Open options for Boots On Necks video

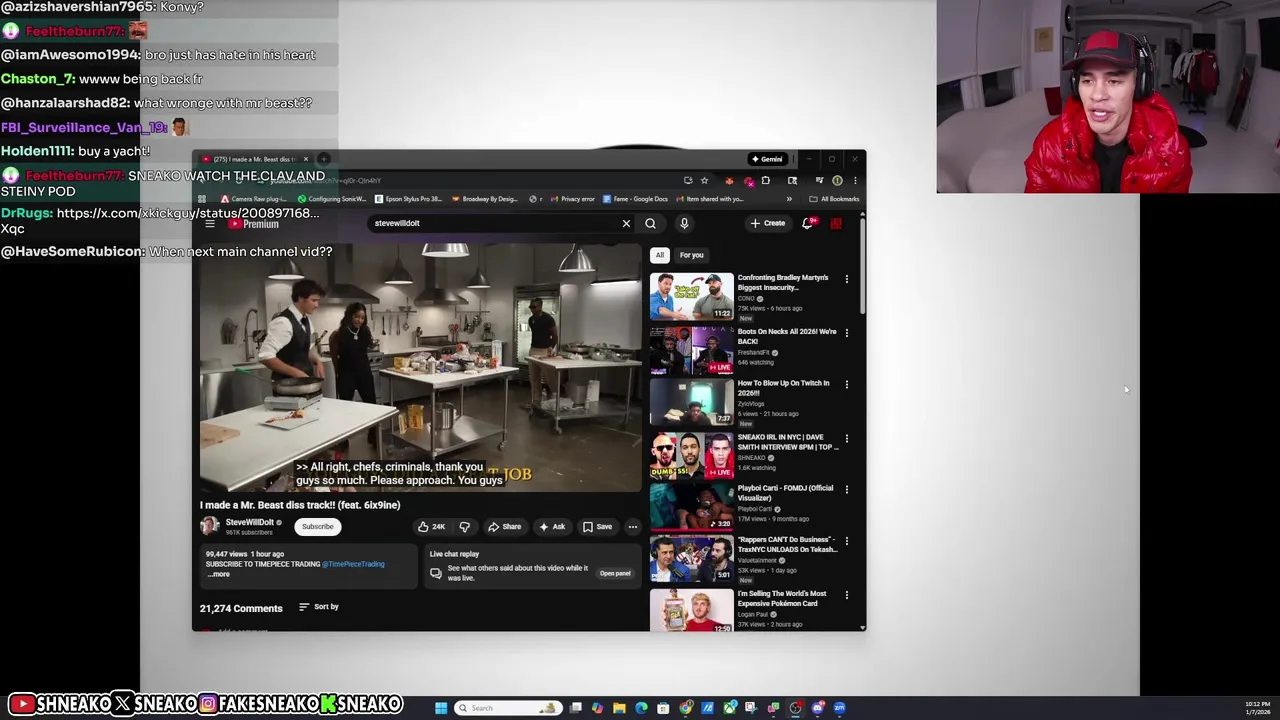(x=847, y=333)
